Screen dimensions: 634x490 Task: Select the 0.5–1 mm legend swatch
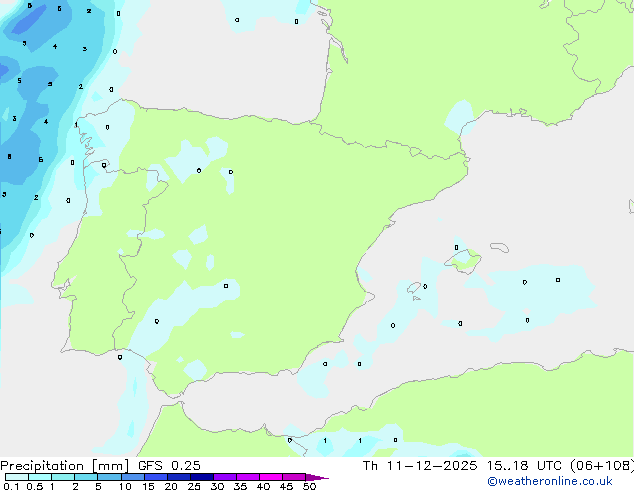coord(40,477)
